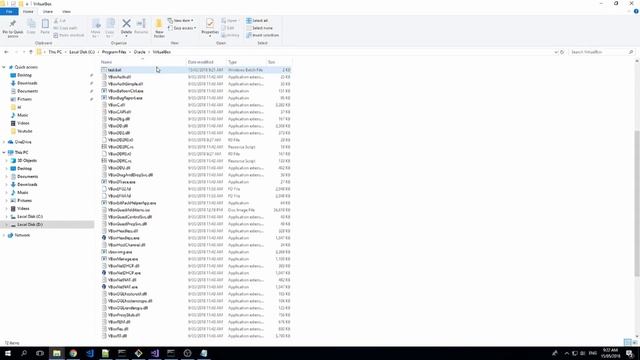Expand the OneDrive tree node
The width and height of the screenshot is (640, 360).
pos(4,142)
